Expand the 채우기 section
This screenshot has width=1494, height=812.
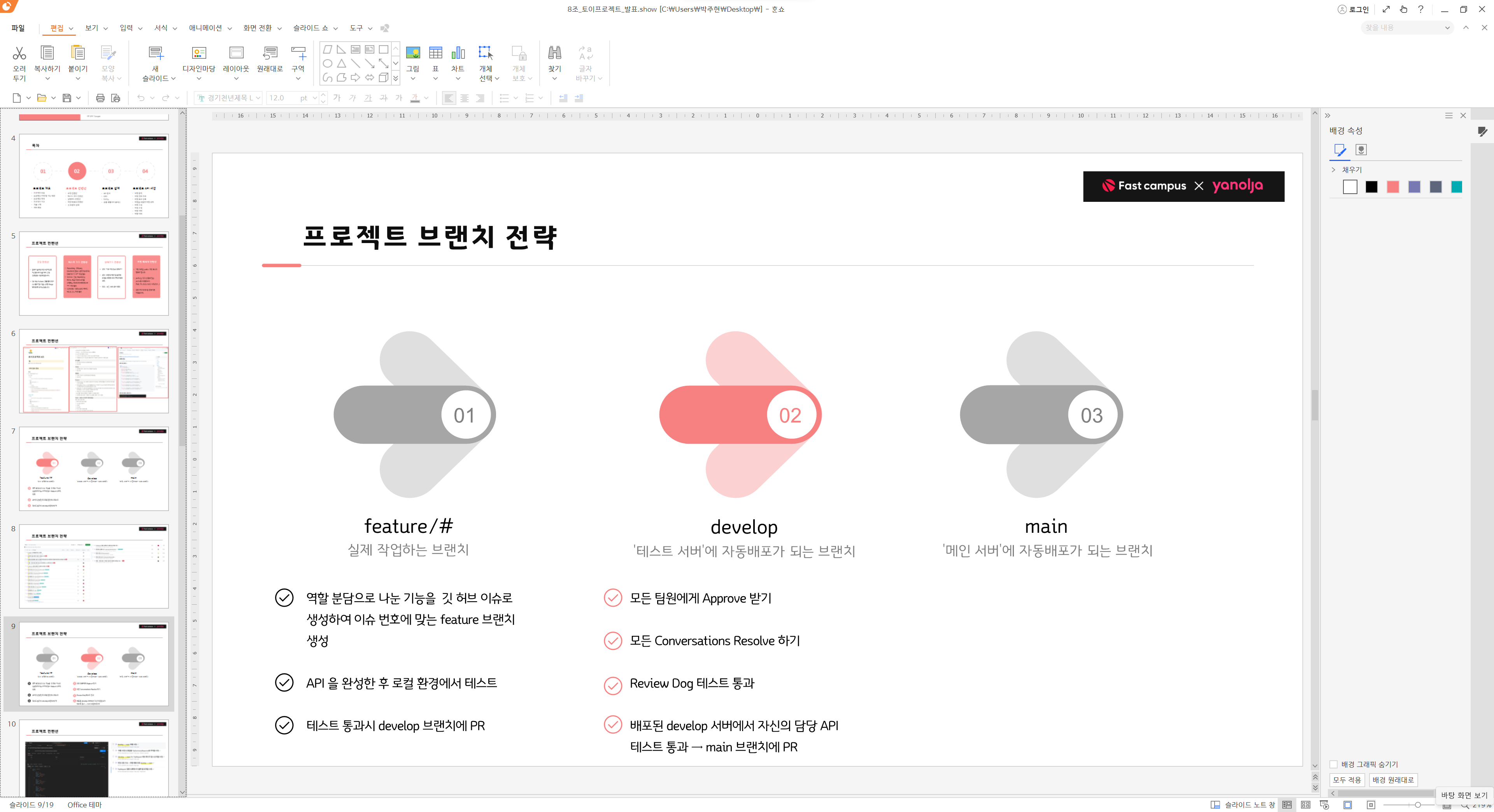1333,170
